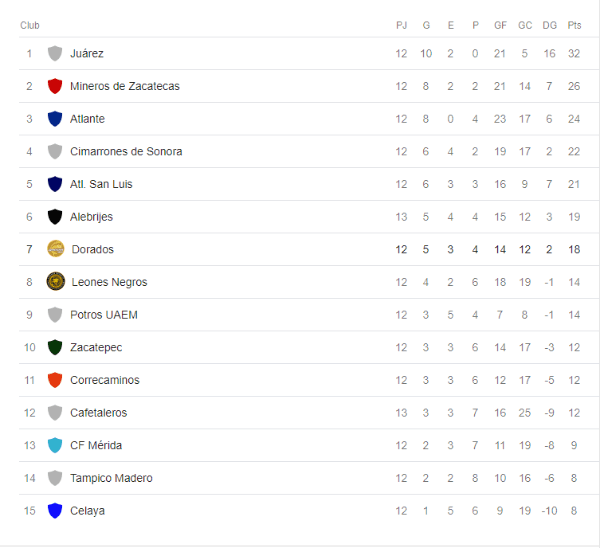Open the Potros UAEM team link
Viewport: 600px width, 548px height.
coord(104,315)
